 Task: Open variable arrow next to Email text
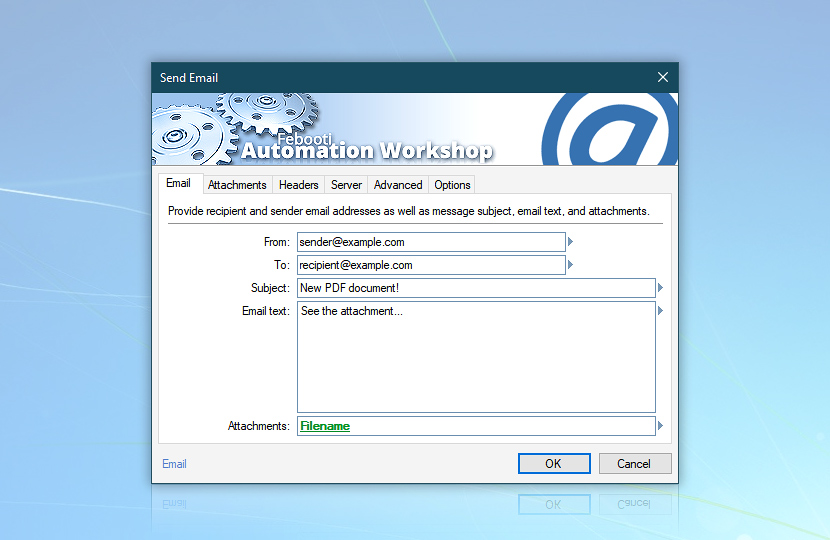click(660, 311)
